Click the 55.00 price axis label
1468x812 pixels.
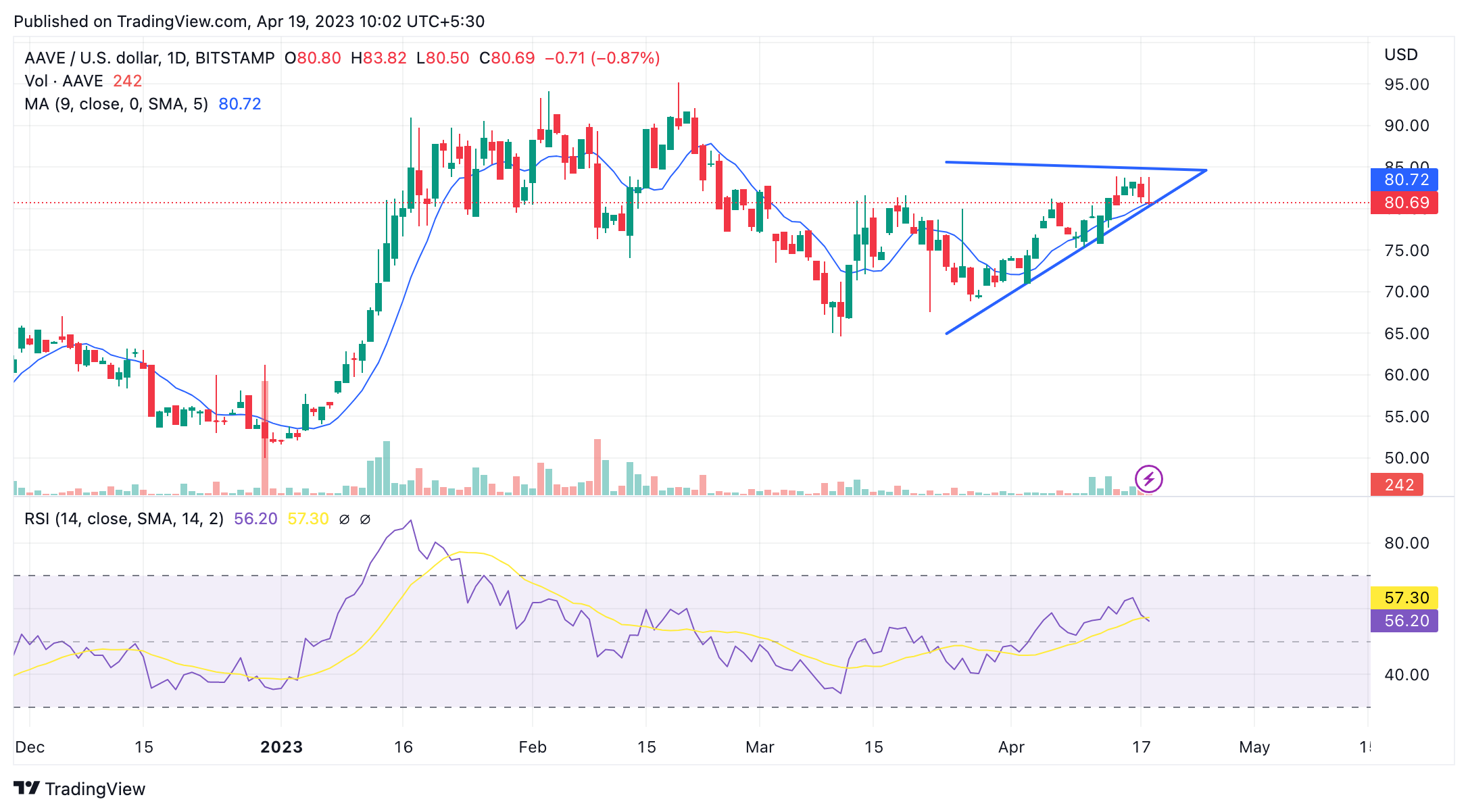click(x=1406, y=417)
